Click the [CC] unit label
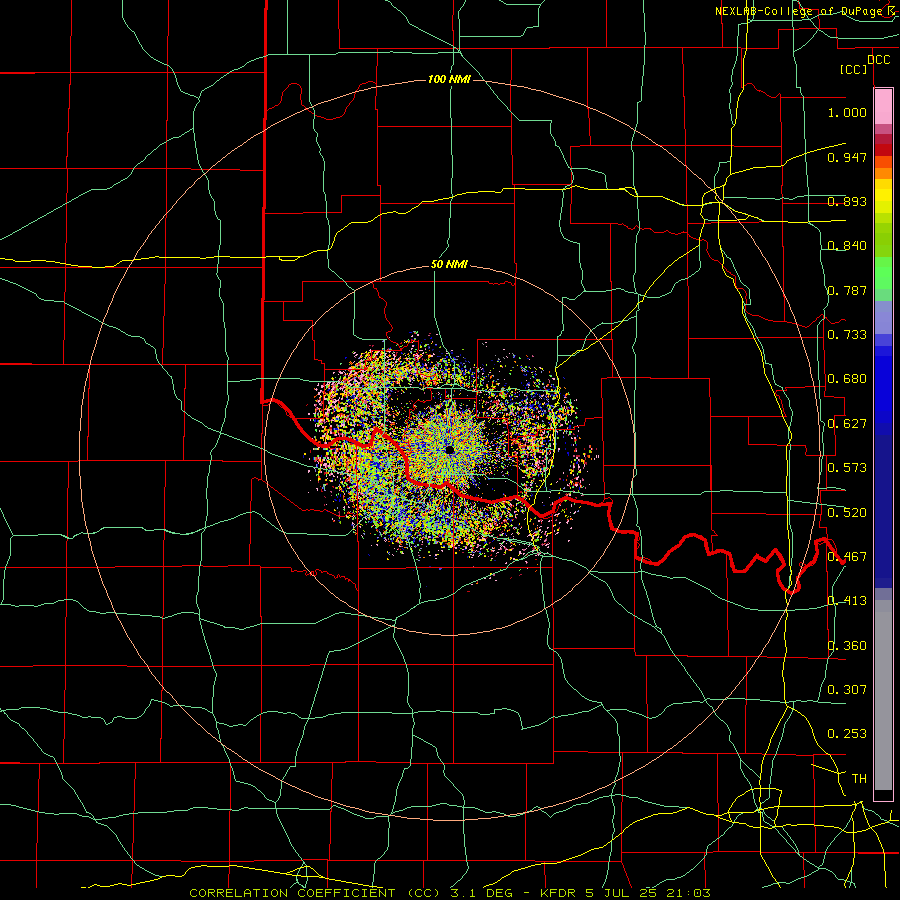This screenshot has width=900, height=900. point(854,69)
